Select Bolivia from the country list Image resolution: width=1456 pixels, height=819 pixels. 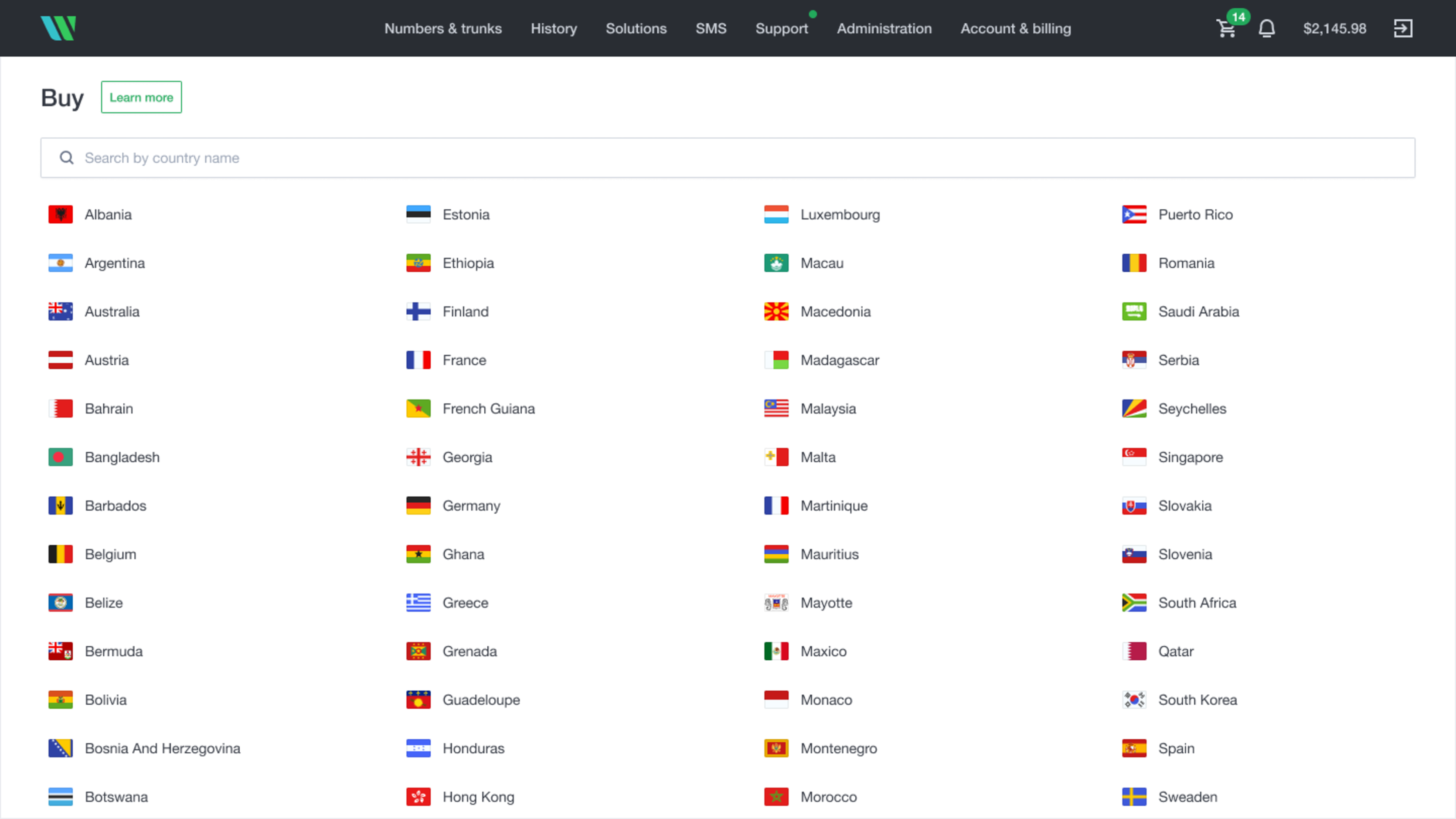click(105, 700)
